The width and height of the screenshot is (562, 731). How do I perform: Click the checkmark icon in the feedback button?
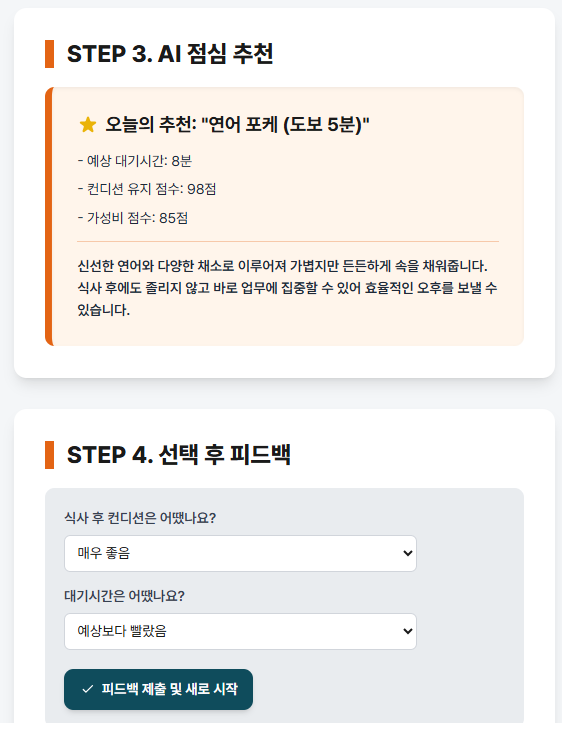point(87,689)
